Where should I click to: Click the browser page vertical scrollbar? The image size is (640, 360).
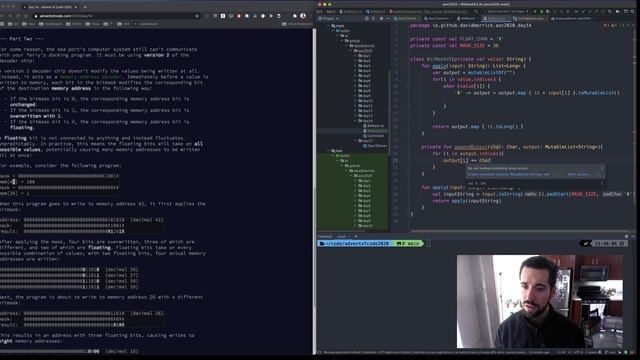[x=314, y=192]
